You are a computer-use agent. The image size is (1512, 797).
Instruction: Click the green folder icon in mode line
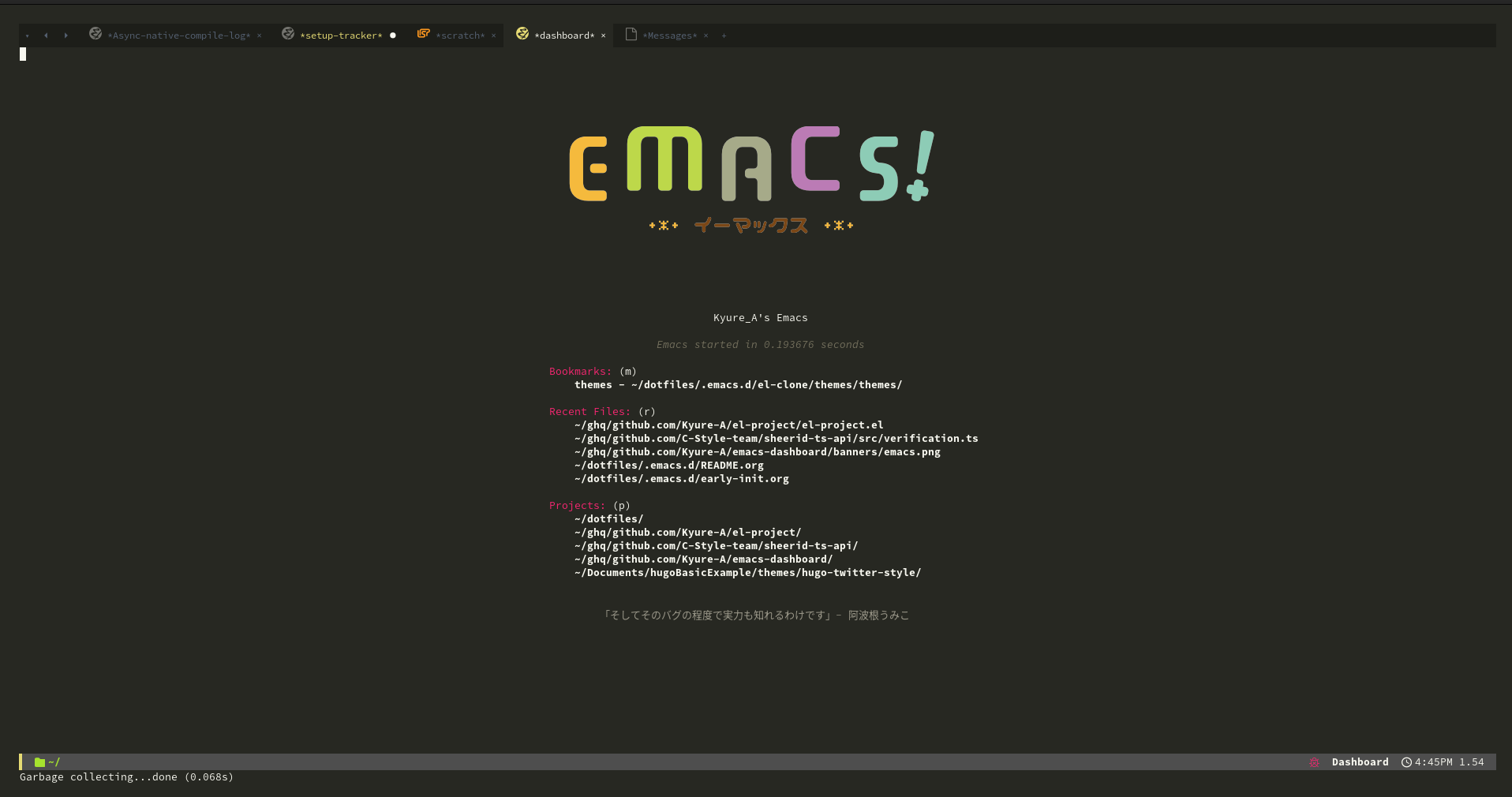tap(39, 762)
